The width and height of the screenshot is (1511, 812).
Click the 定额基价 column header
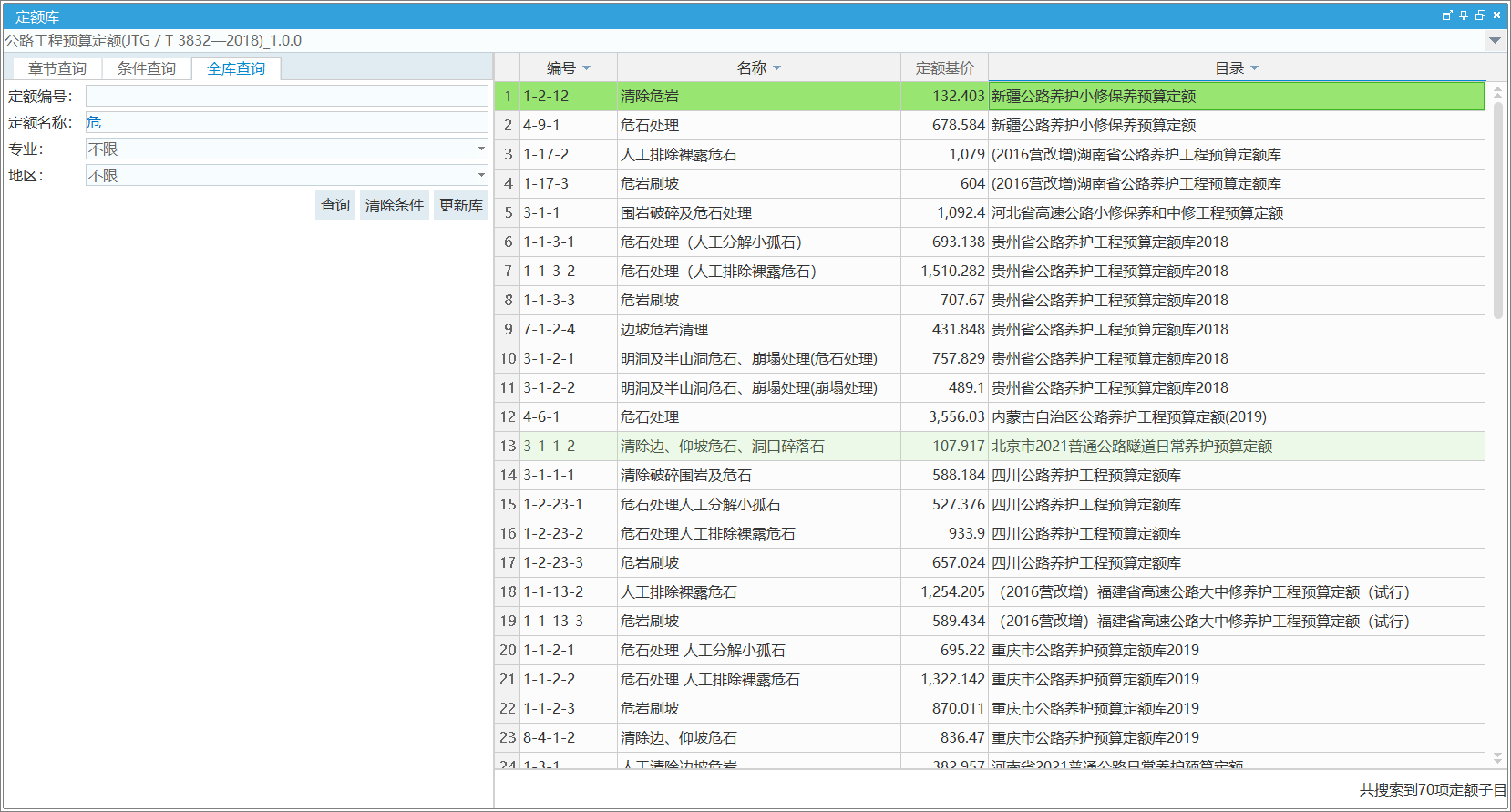[944, 68]
